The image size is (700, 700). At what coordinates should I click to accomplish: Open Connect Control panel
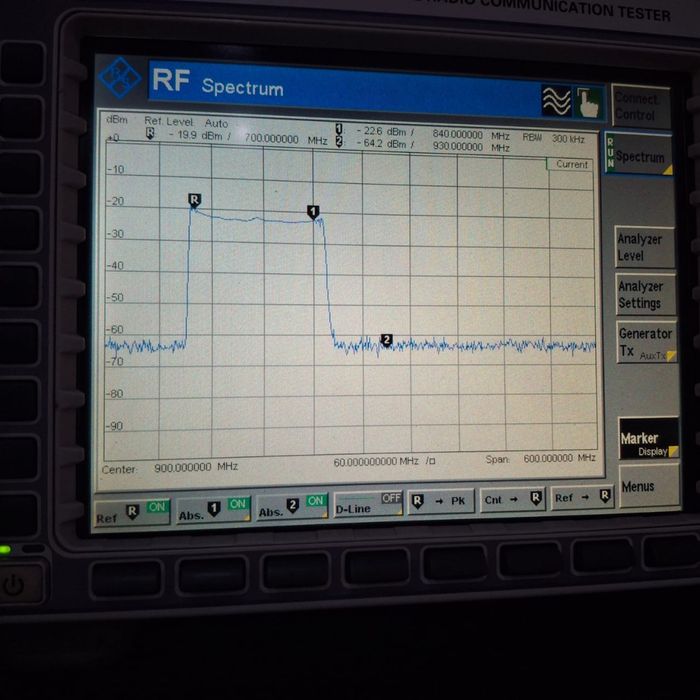pyautogui.click(x=640, y=106)
